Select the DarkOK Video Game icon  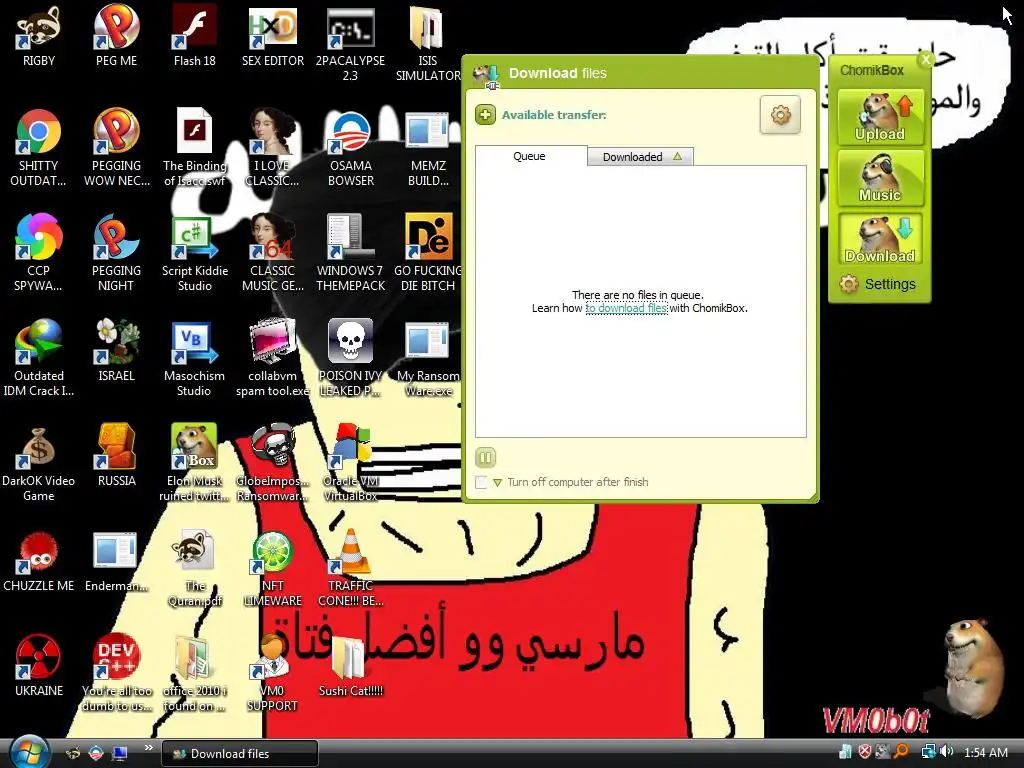pyautogui.click(x=39, y=464)
